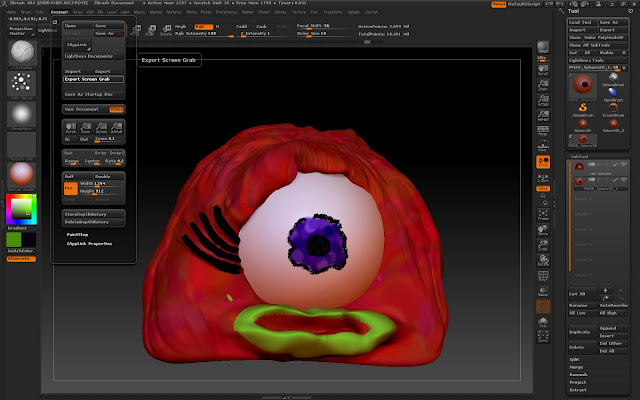Adjust the document Width slider

pyautogui.click(x=102, y=184)
